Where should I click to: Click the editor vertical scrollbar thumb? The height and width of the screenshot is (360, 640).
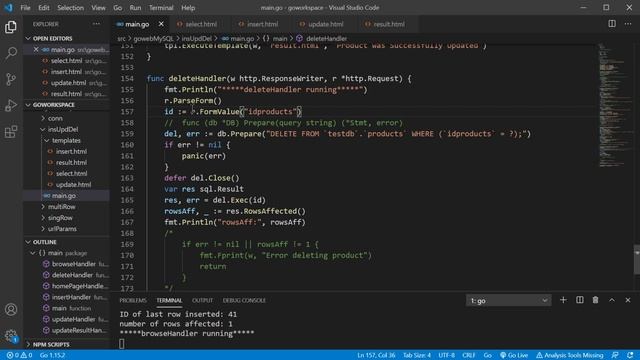point(637,260)
